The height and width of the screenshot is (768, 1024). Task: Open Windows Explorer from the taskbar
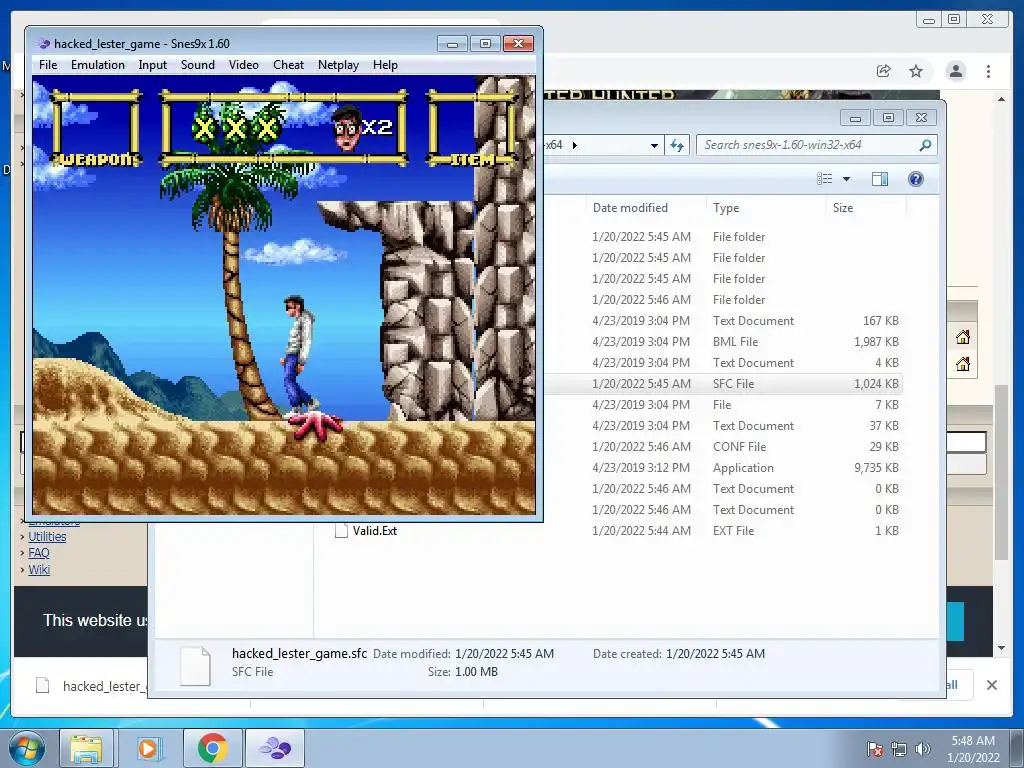(x=86, y=748)
